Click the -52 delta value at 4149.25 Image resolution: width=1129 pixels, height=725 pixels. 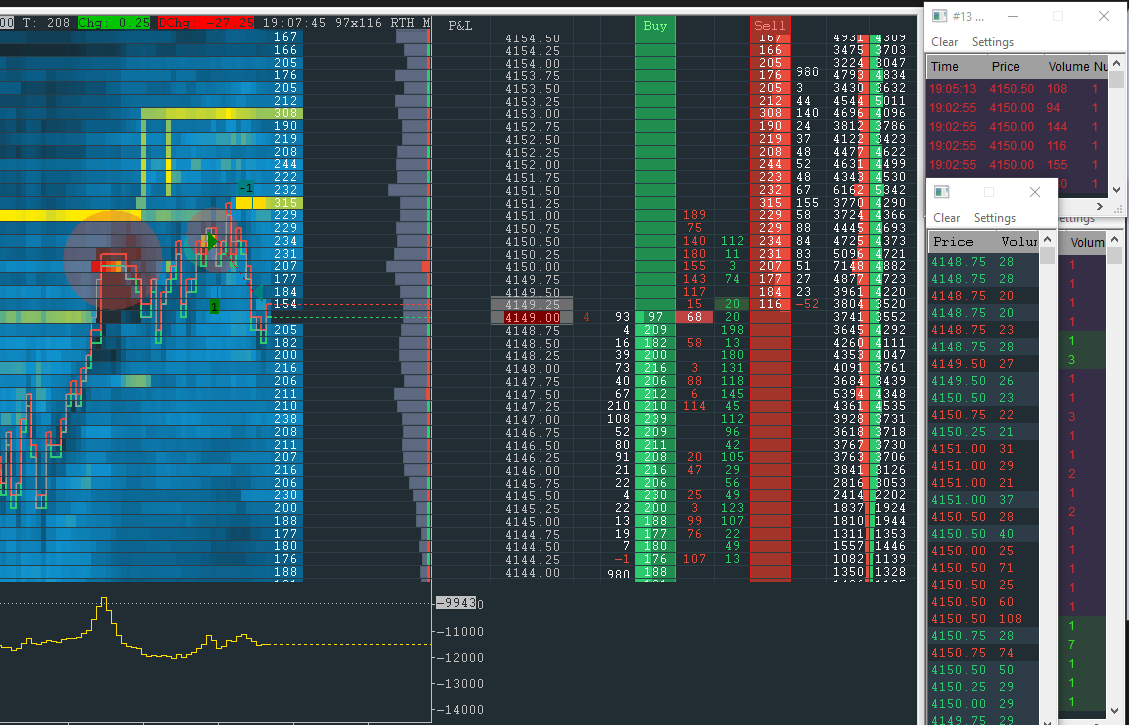click(807, 305)
